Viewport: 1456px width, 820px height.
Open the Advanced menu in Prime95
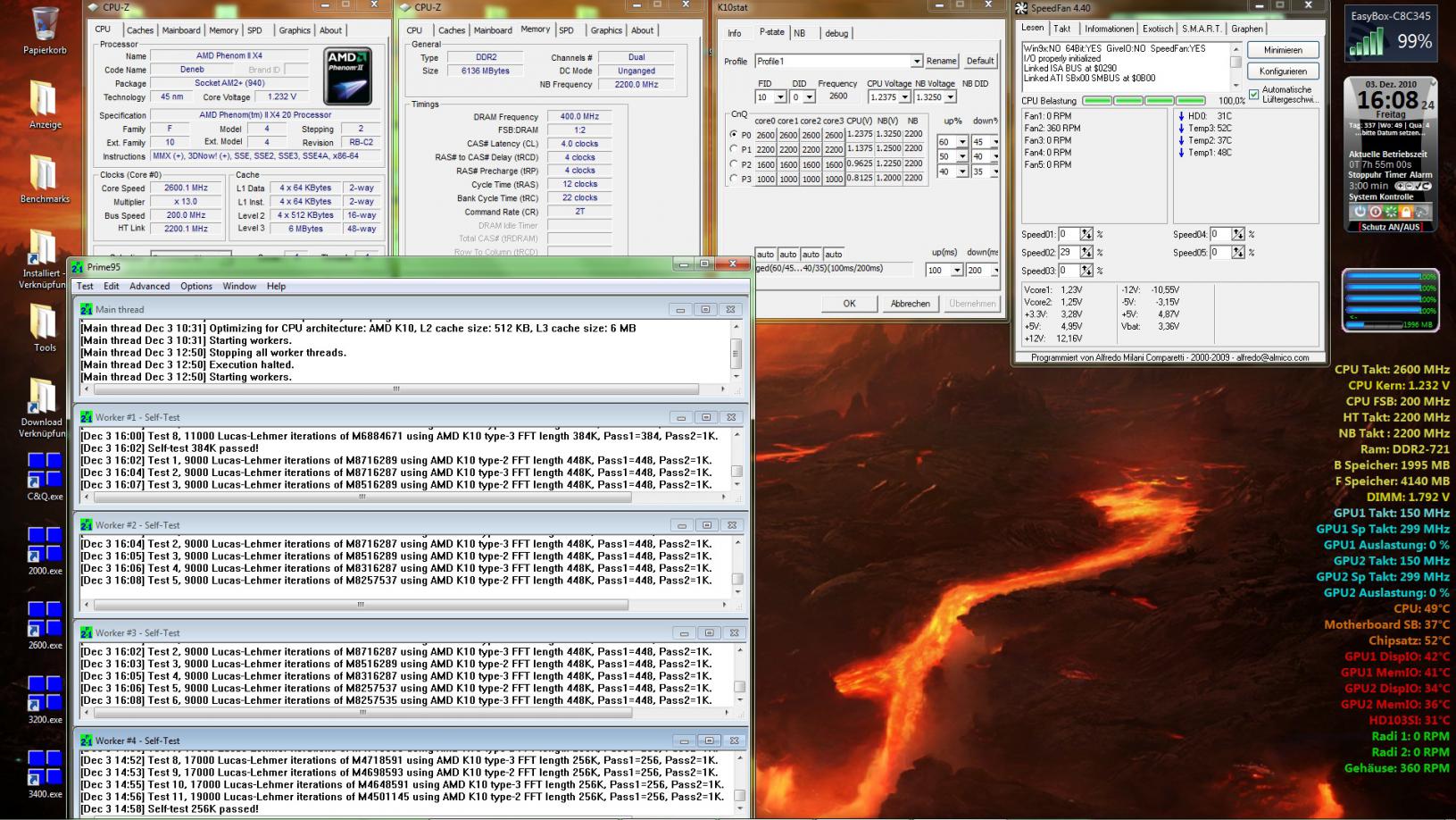point(149,286)
